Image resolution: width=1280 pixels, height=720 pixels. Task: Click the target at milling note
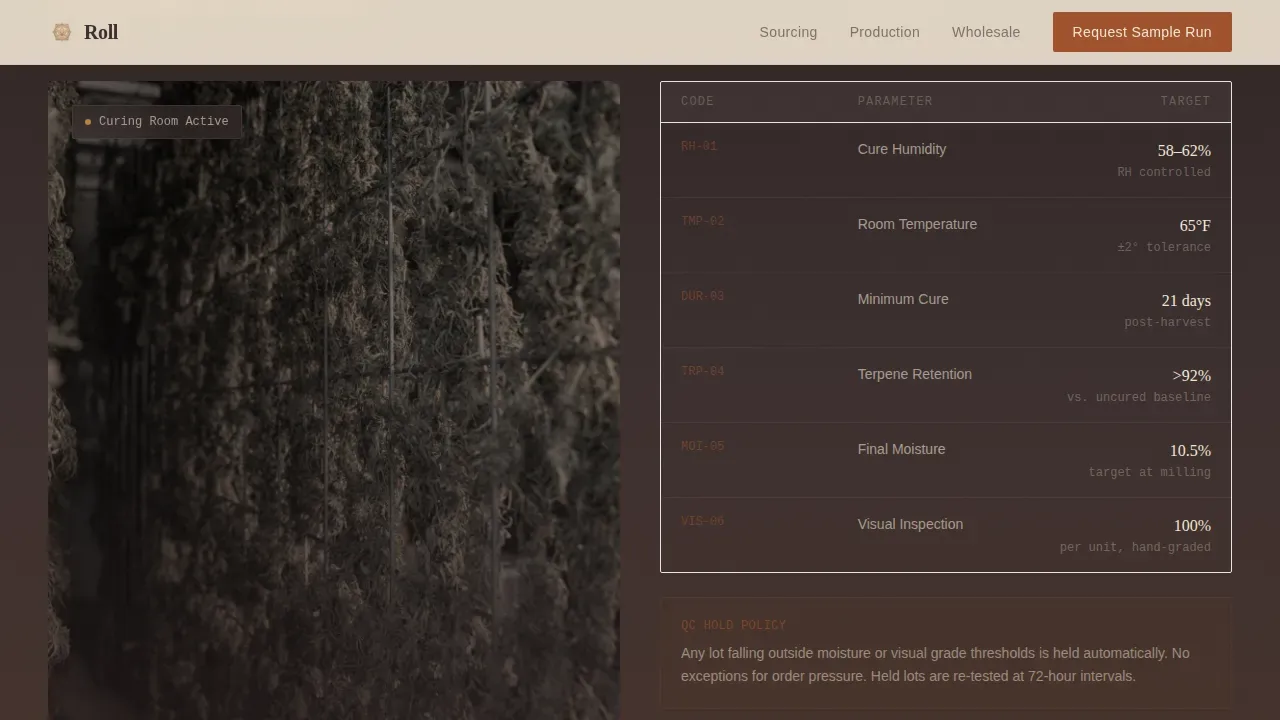coord(1150,472)
